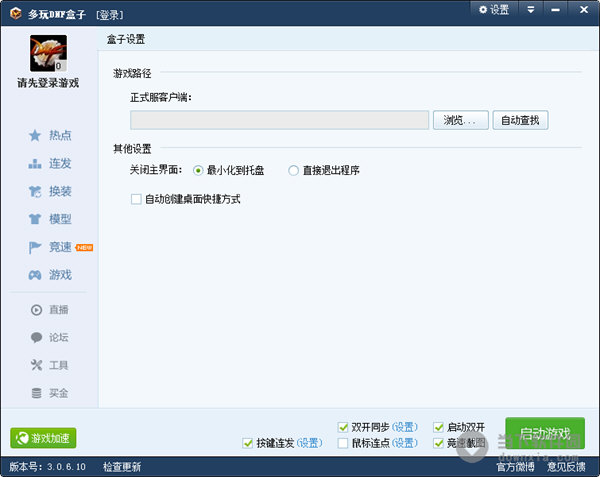Close the DNF盒子 window
Image resolution: width=600 pixels, height=477 pixels.
tap(584, 10)
